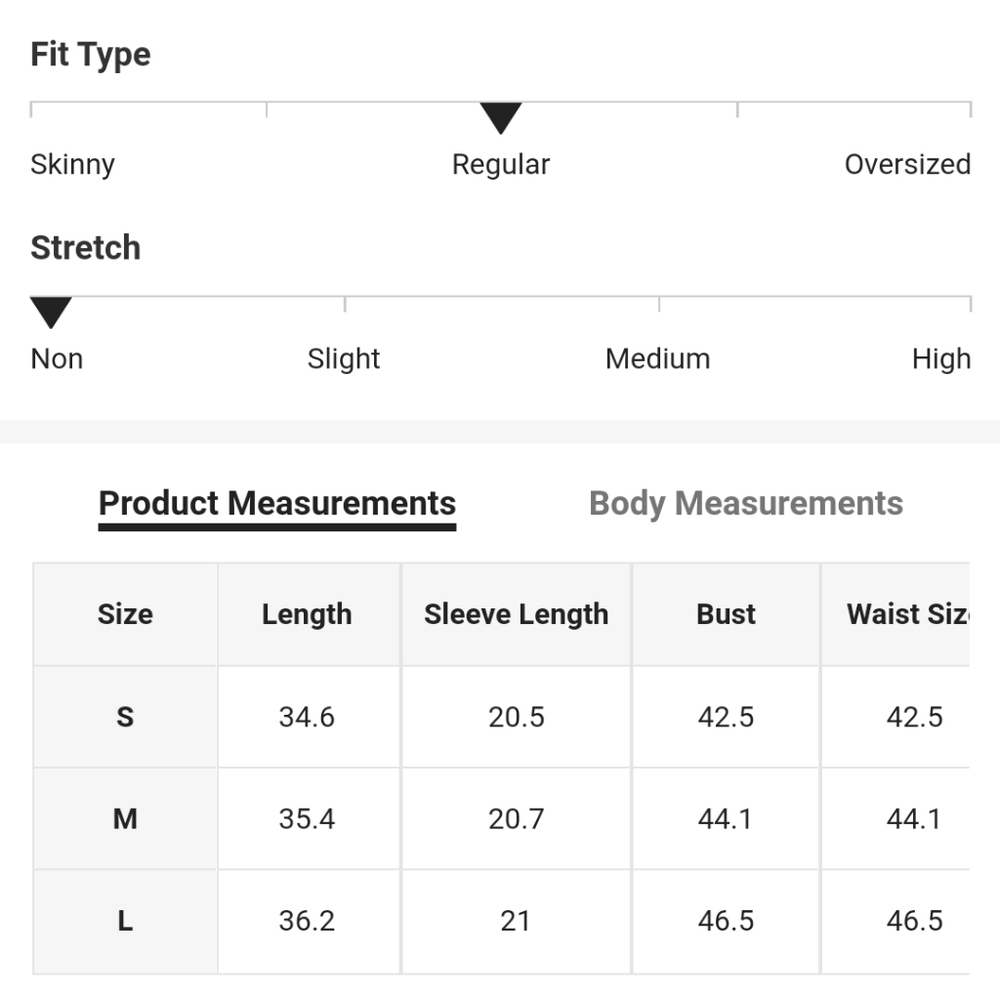Click the Fit Type triangle marker
Viewport: 1000px width, 998px height.
(x=500, y=118)
